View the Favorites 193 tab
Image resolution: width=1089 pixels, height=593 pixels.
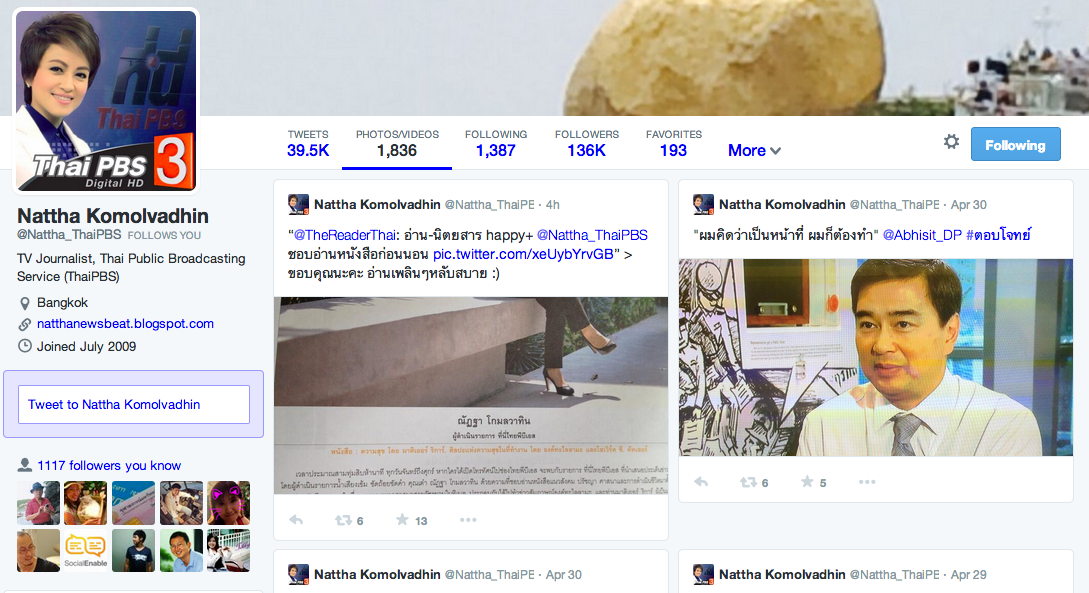(x=673, y=143)
